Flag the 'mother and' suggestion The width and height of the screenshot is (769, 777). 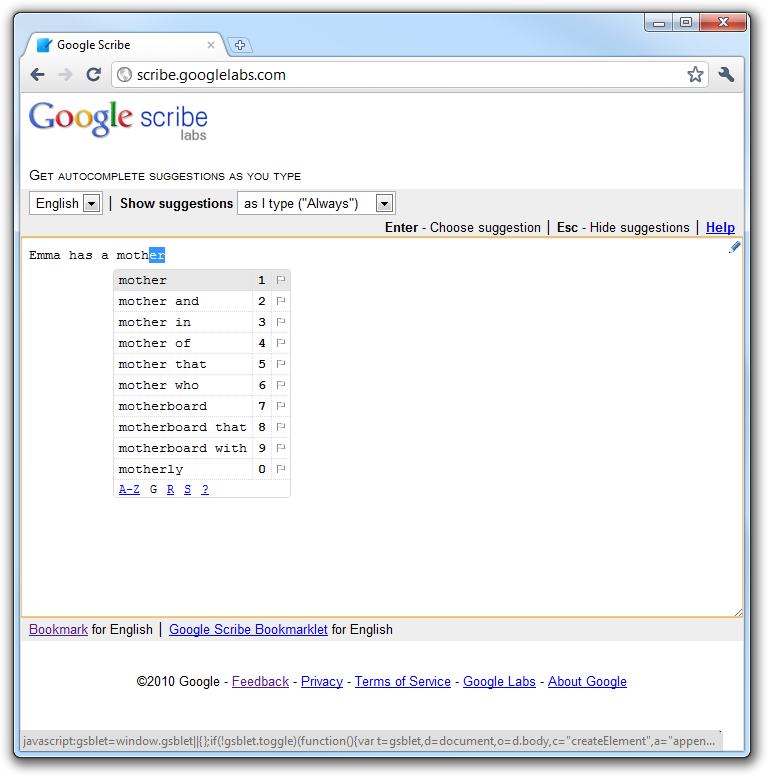(281, 301)
